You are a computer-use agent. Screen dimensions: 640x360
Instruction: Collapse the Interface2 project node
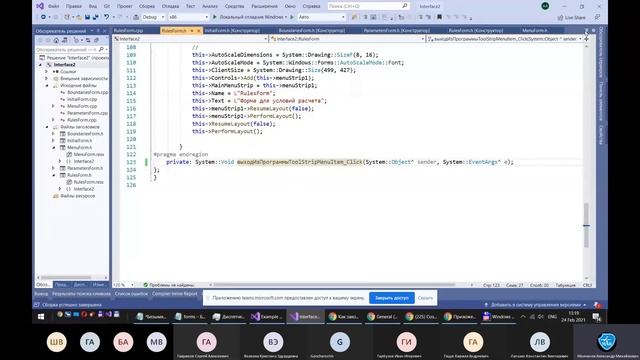tap(40, 64)
